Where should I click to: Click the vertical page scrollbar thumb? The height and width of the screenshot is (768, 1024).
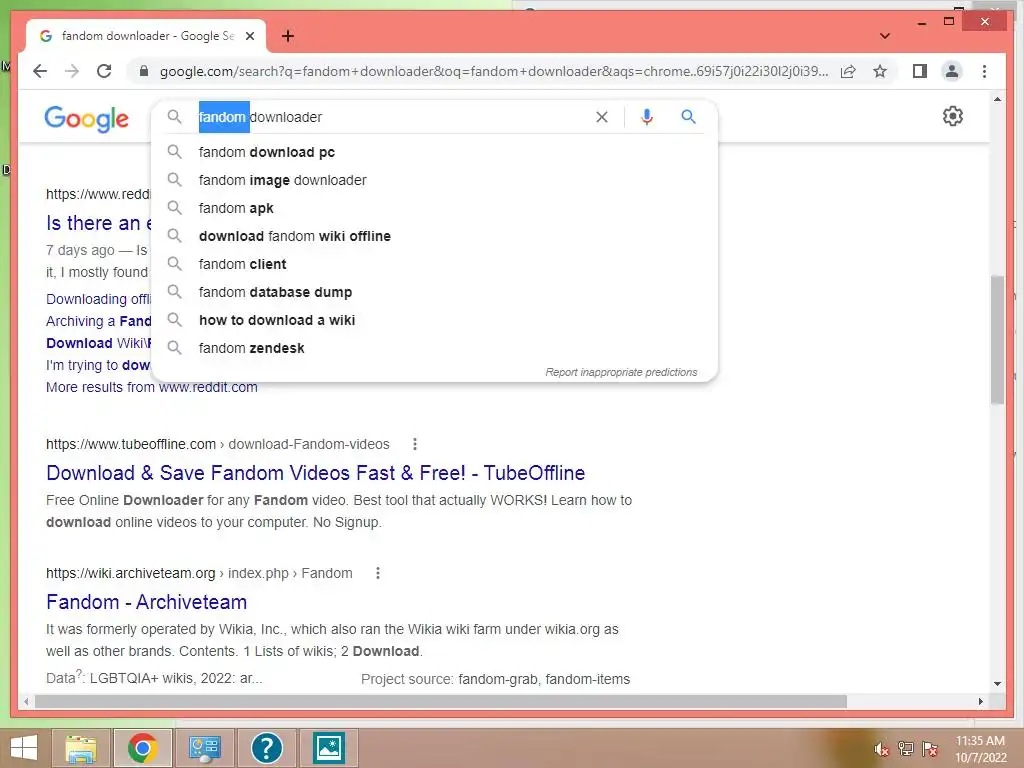(x=997, y=340)
